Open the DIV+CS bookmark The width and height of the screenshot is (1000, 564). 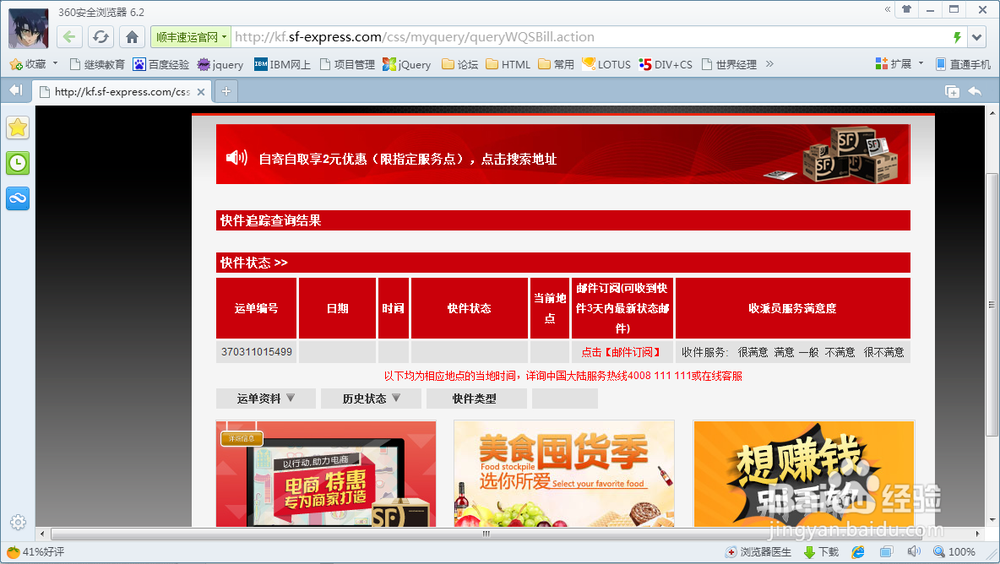tap(666, 64)
